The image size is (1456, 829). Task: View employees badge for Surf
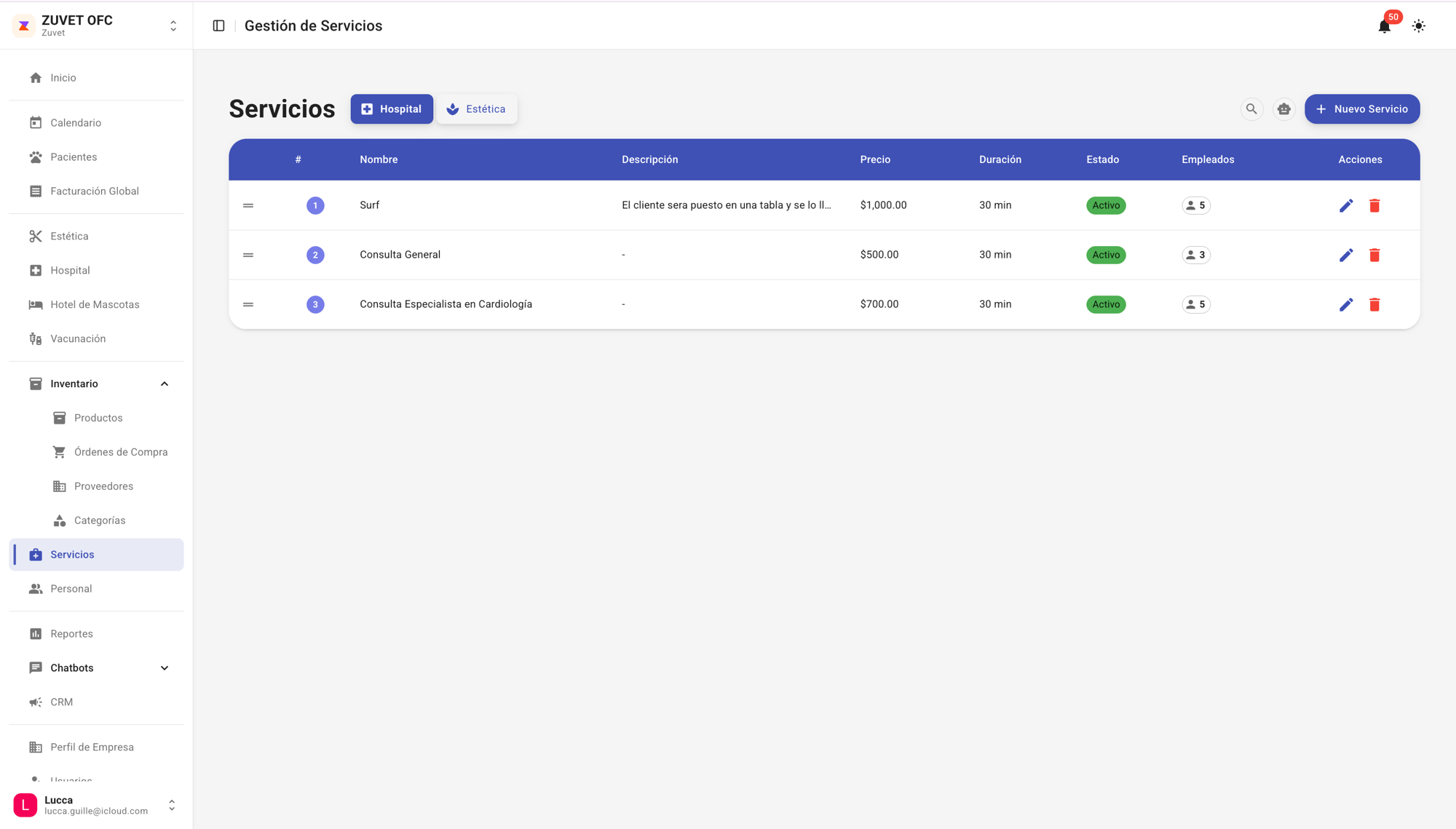pyautogui.click(x=1195, y=205)
